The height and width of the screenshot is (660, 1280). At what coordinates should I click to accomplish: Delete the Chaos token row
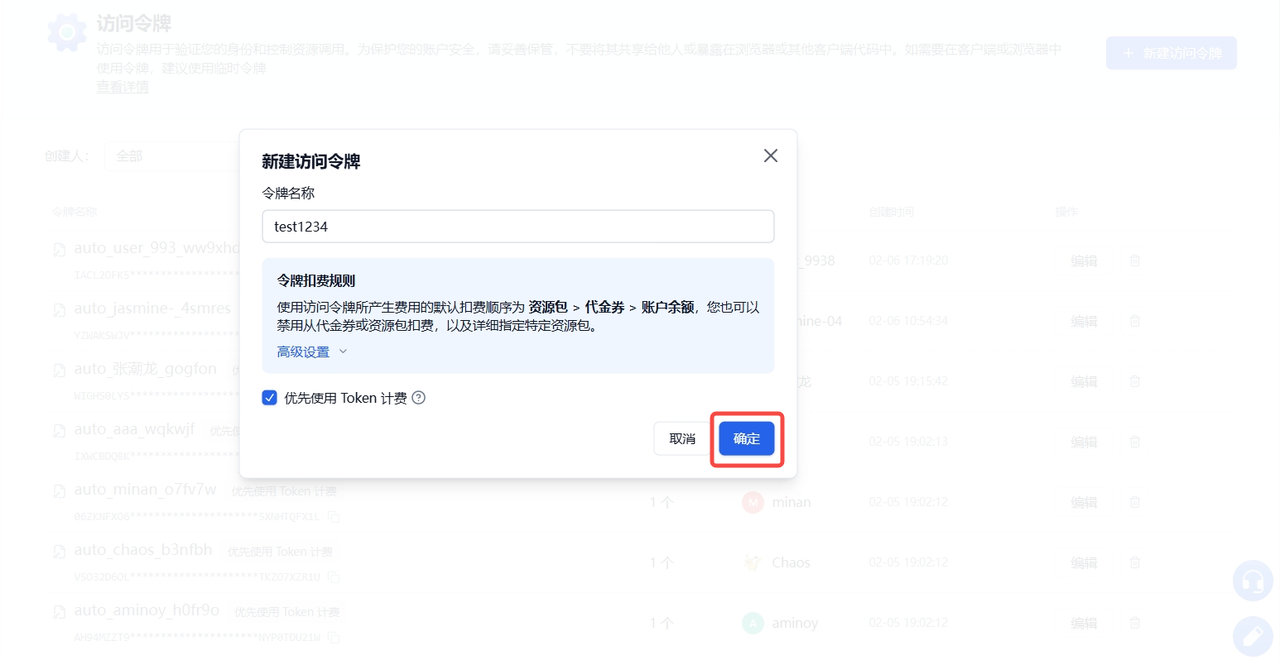(x=1135, y=563)
